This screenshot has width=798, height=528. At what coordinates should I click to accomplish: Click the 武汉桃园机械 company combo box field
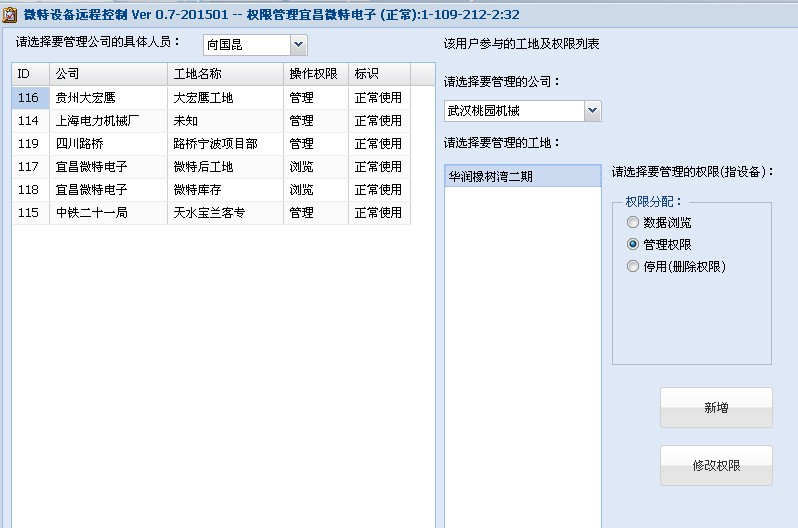(x=515, y=110)
